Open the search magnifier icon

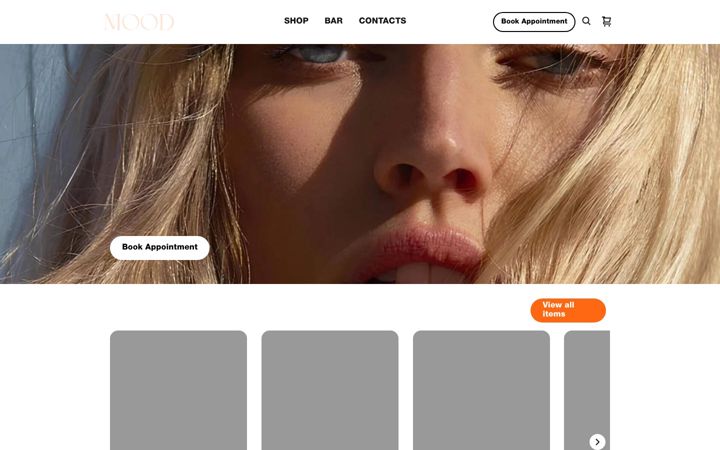586,21
